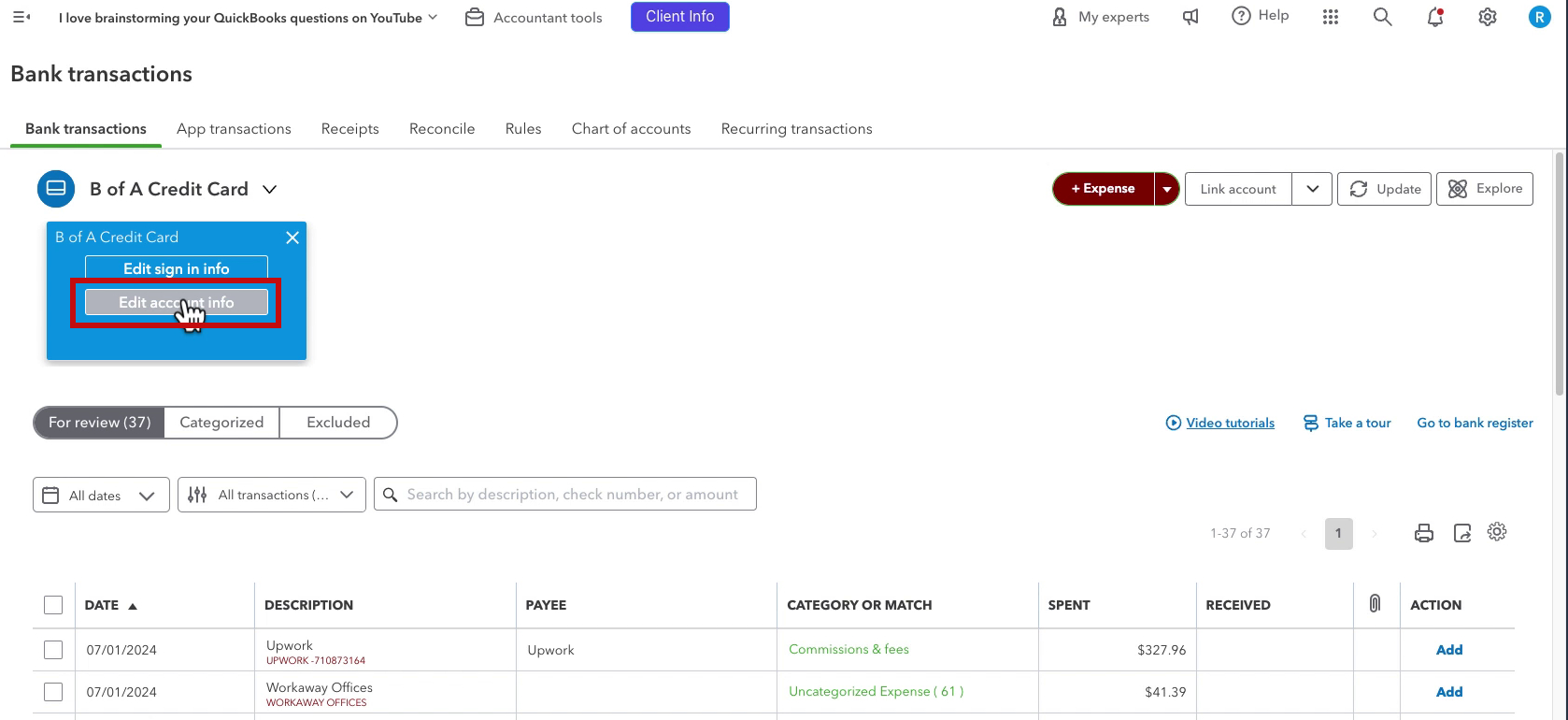Click the Edit account info button

177,302
